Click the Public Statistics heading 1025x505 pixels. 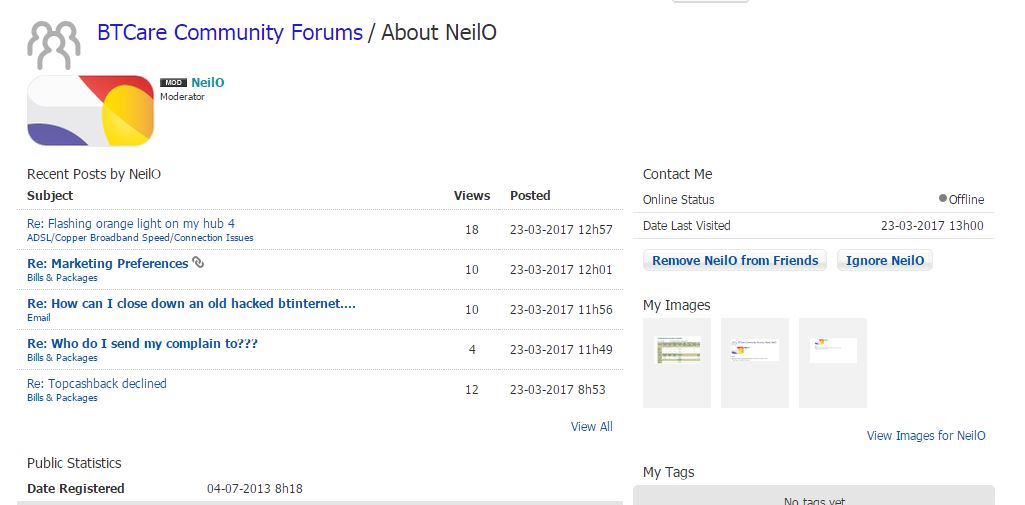(x=74, y=463)
